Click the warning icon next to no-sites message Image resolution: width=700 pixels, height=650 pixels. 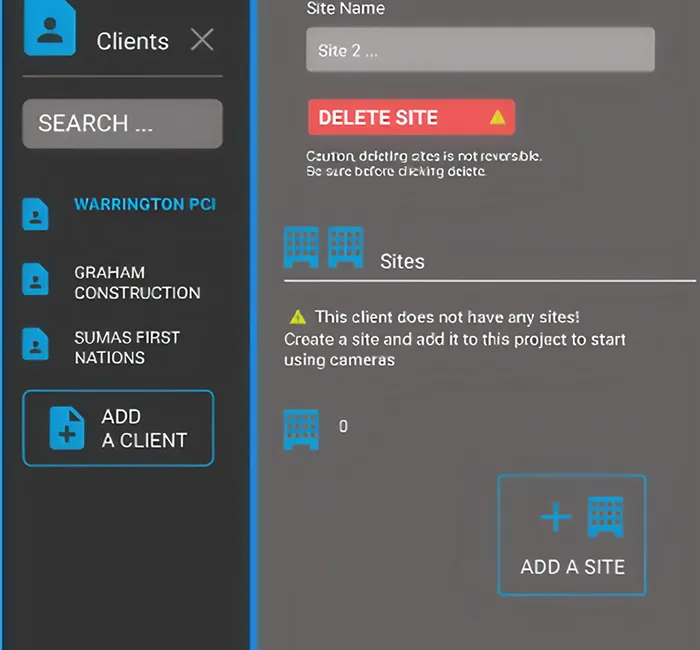pos(298,317)
